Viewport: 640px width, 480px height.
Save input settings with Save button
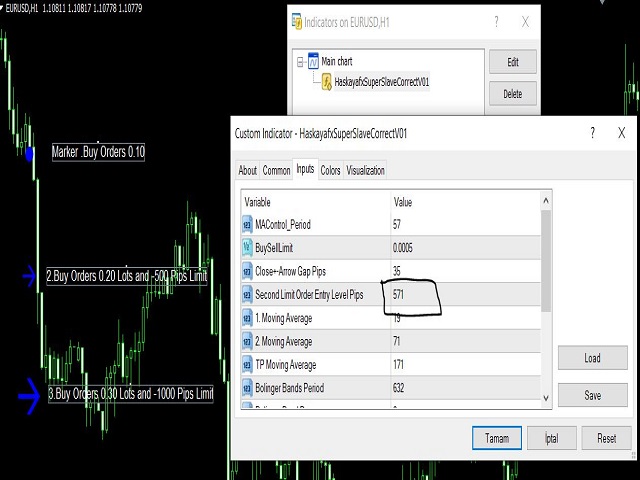coord(592,395)
